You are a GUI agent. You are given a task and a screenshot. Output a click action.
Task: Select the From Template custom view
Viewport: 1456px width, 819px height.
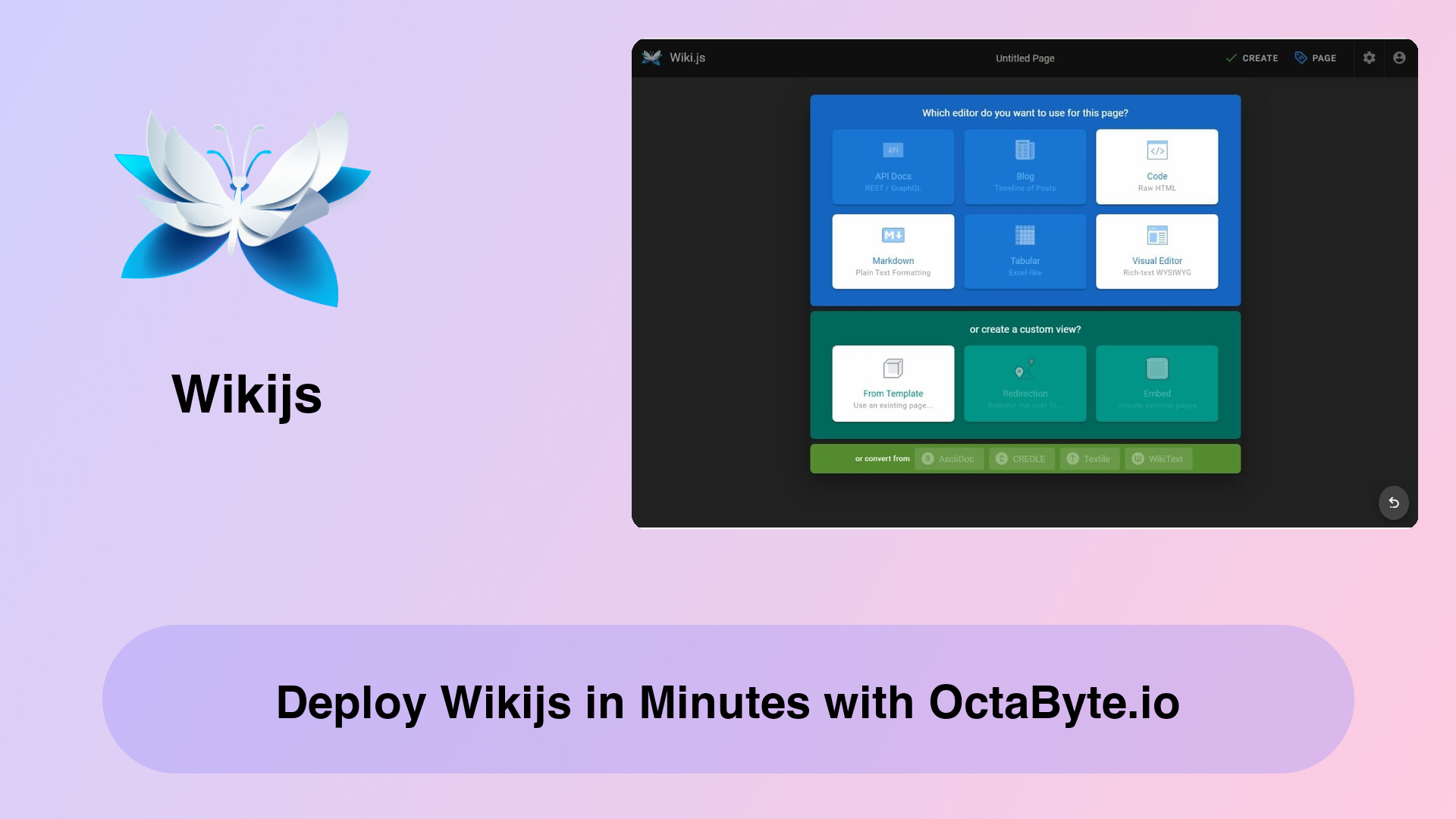(893, 383)
